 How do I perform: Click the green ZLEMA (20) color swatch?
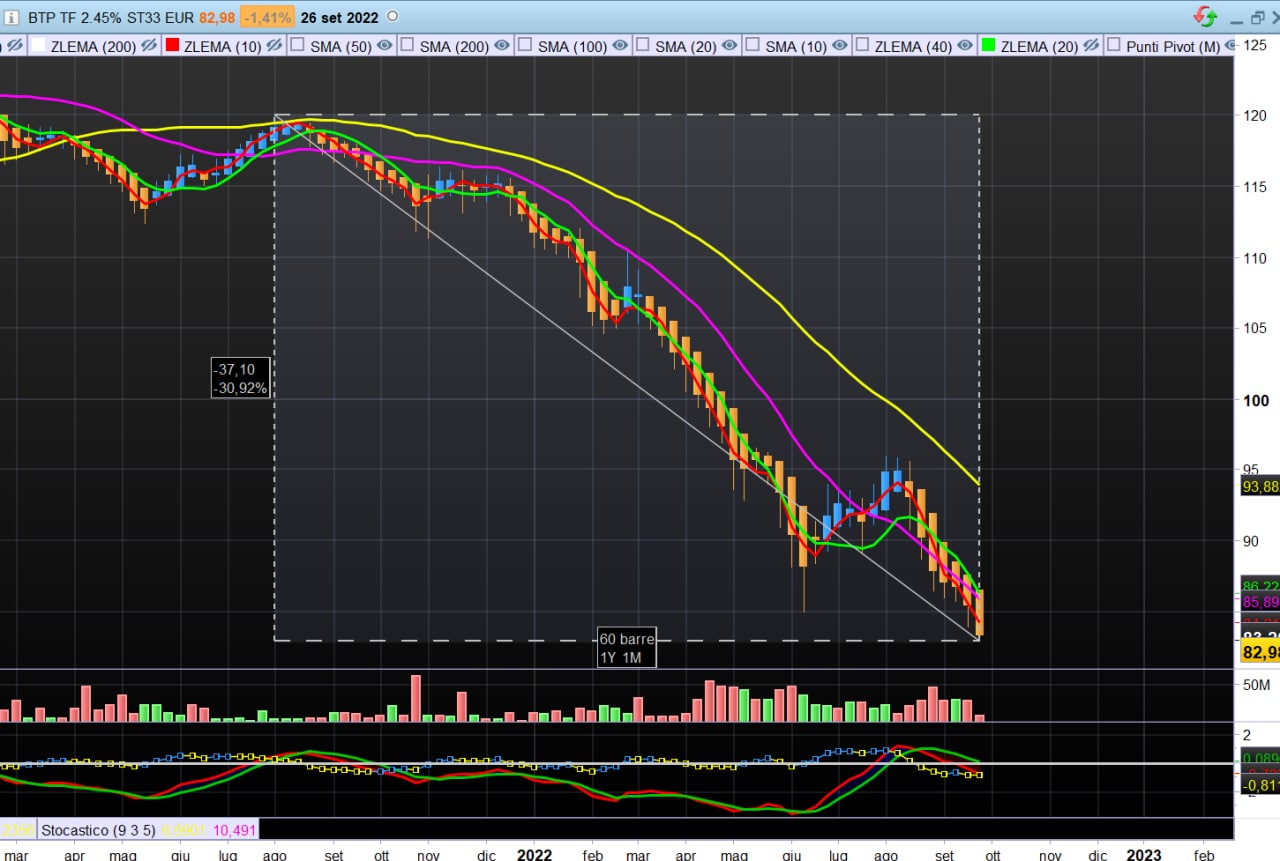[x=988, y=46]
